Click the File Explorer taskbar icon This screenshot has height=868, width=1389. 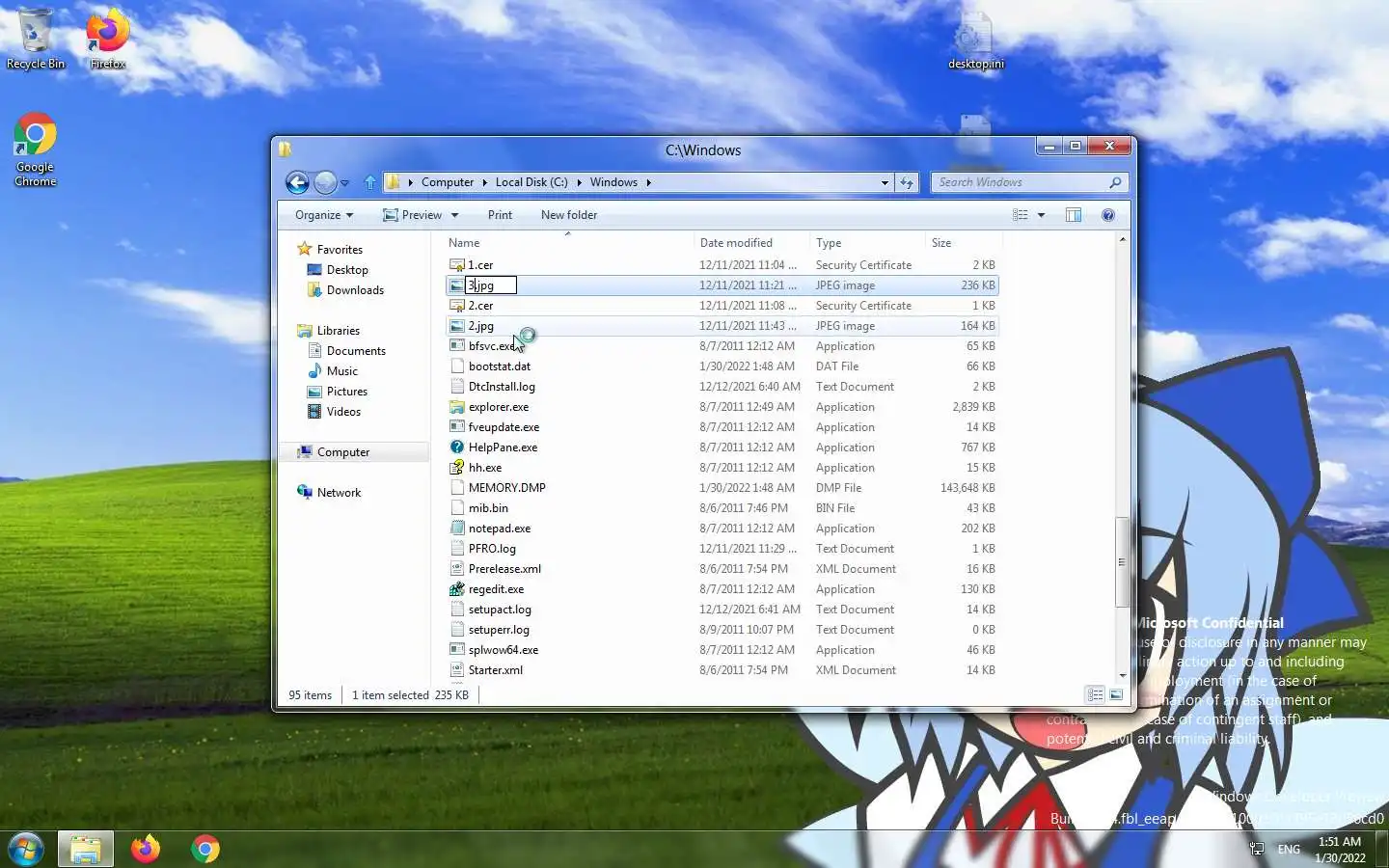click(x=86, y=850)
